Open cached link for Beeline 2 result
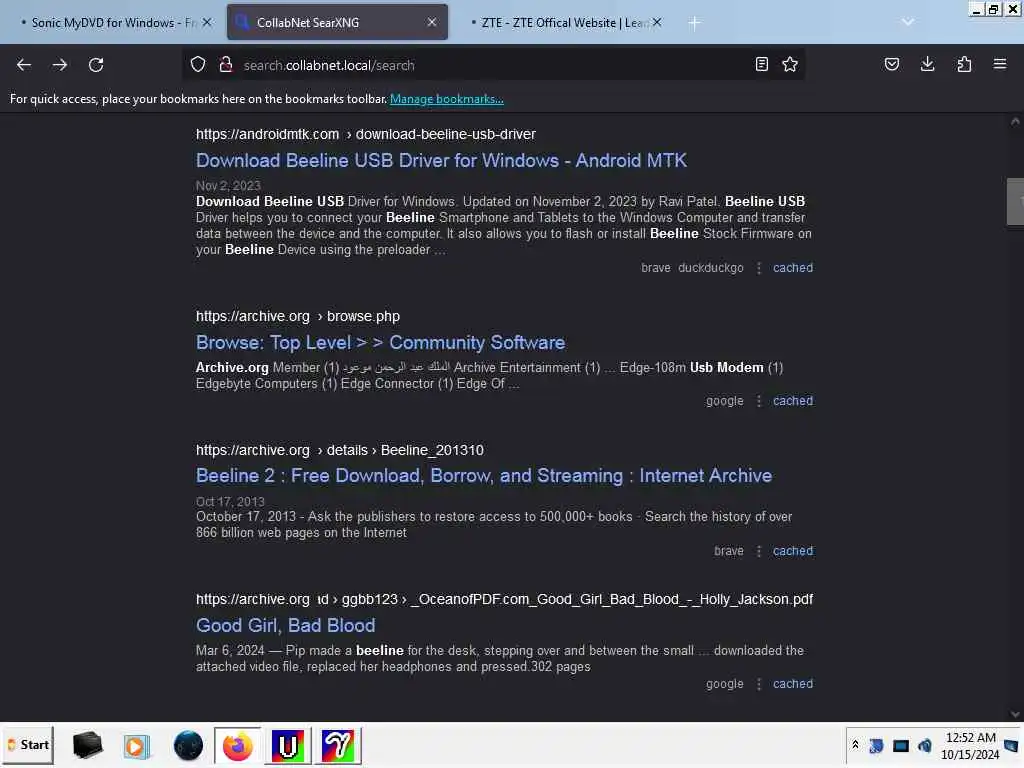Viewport: 1024px width, 768px height. click(x=793, y=551)
